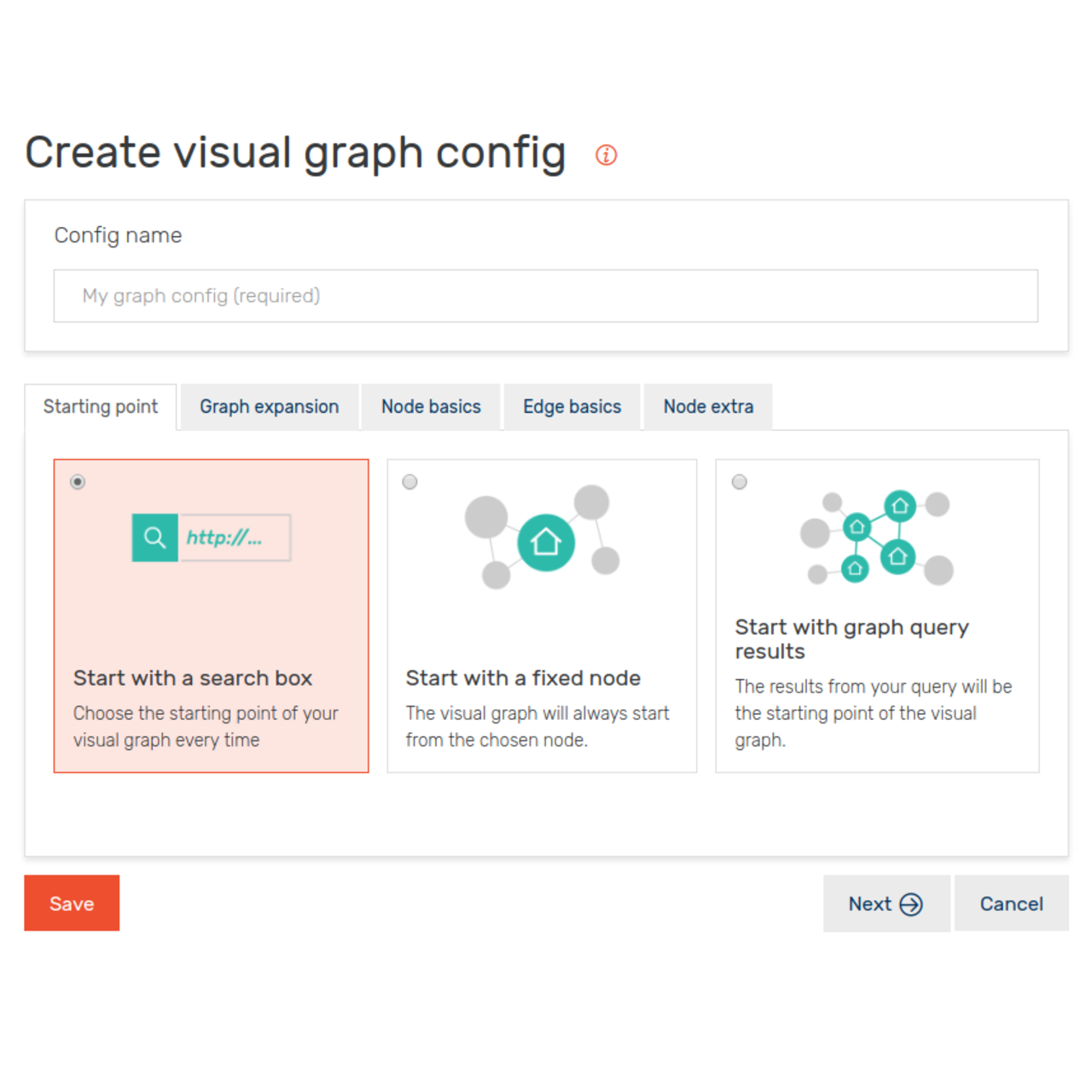Switch to the Edge basics tab
The height and width of the screenshot is (1092, 1092).
pos(572,407)
